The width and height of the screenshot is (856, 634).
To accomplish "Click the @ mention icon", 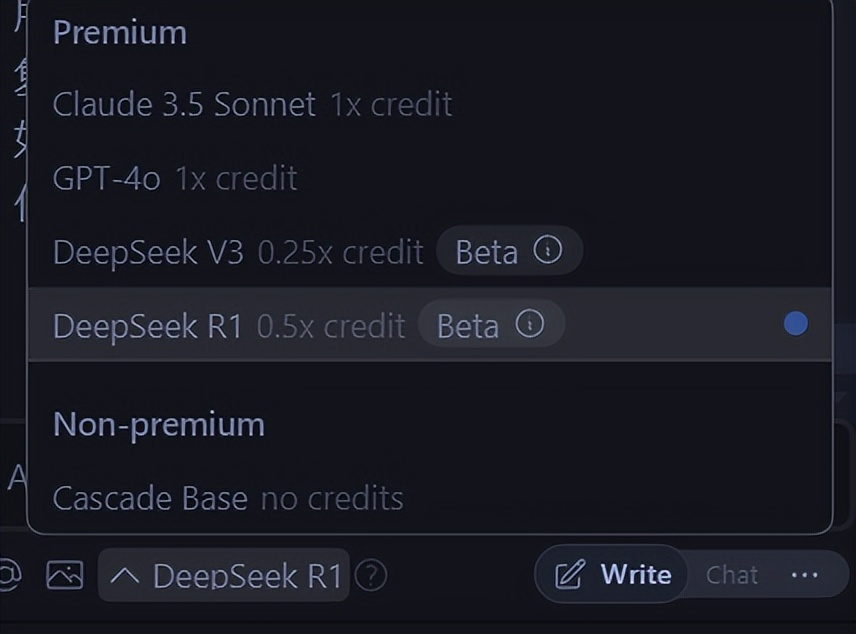I will [8, 574].
